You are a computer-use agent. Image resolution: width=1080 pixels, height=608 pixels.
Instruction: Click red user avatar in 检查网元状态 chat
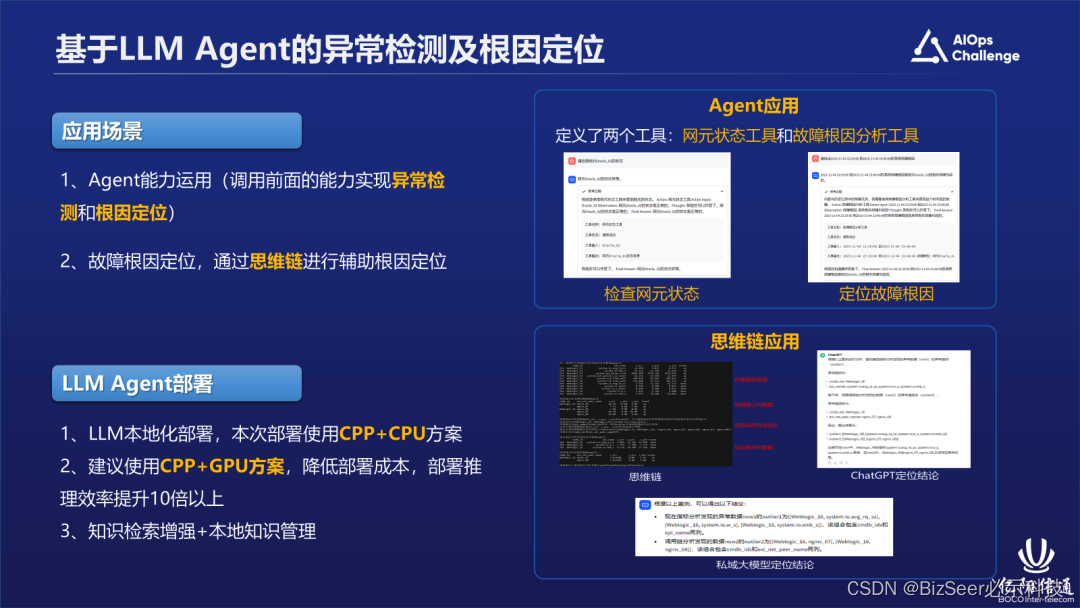click(x=571, y=160)
